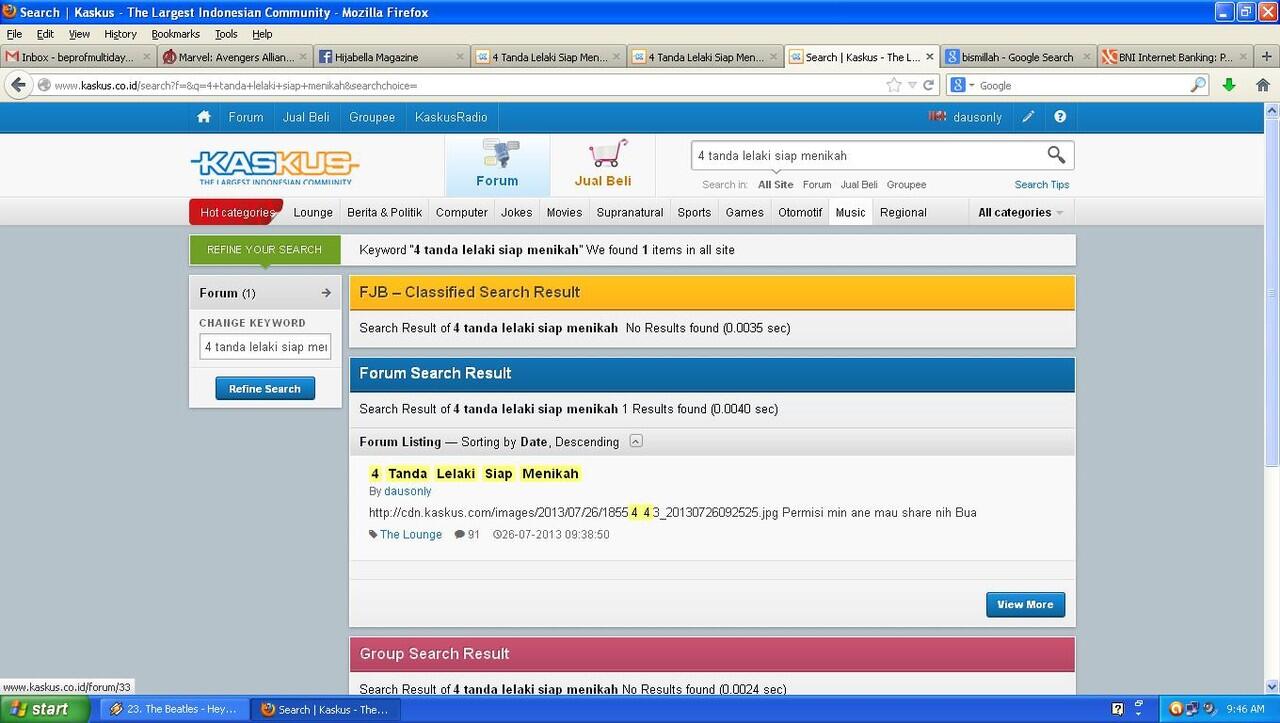Open the Supranatural category
1280x723 pixels.
point(630,212)
